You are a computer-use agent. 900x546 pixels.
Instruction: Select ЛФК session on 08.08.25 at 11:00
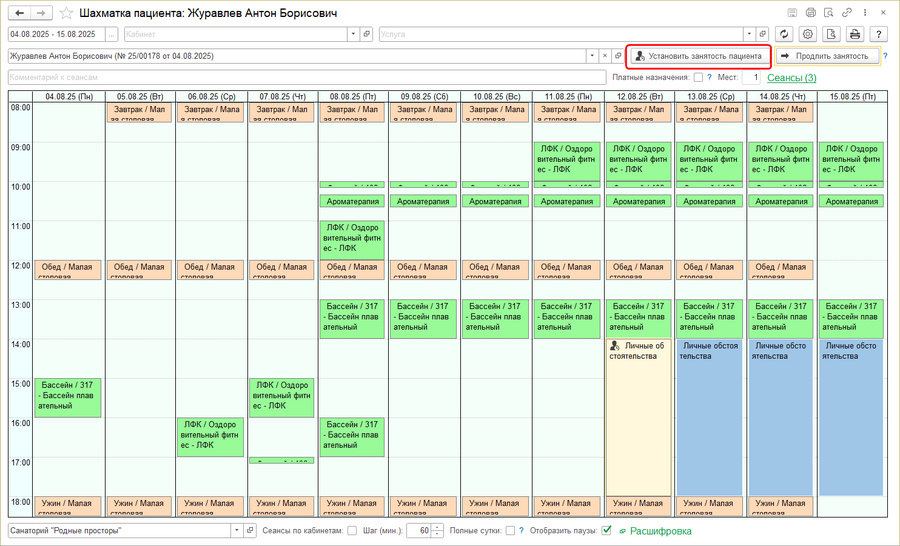coord(352,240)
